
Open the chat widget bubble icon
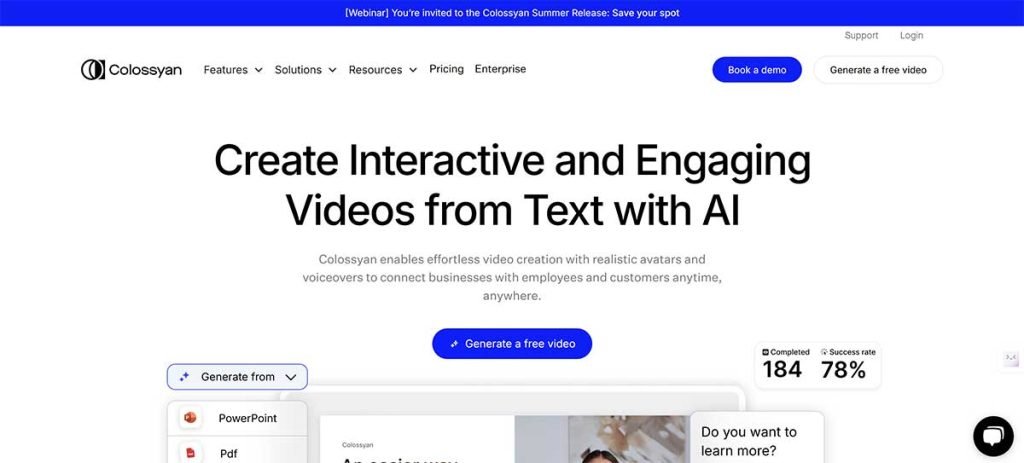tap(993, 436)
